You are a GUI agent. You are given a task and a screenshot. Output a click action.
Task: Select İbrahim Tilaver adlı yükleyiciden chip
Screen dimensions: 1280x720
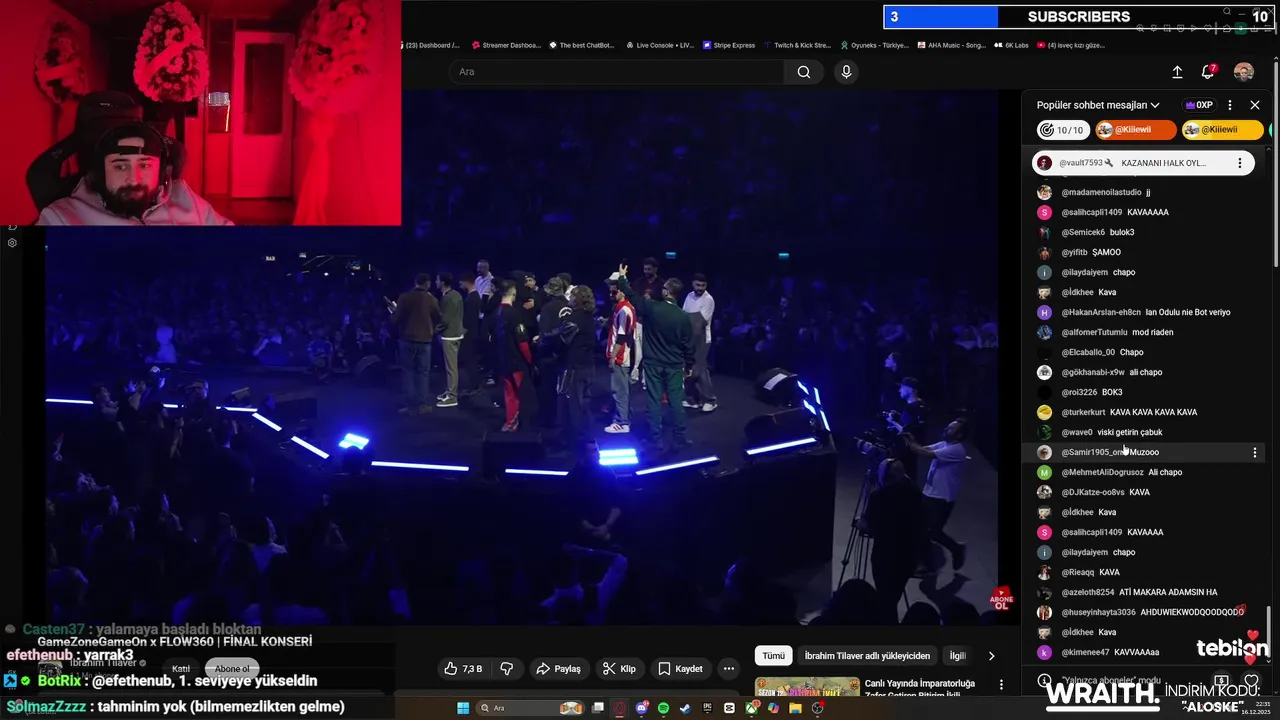[x=867, y=656]
